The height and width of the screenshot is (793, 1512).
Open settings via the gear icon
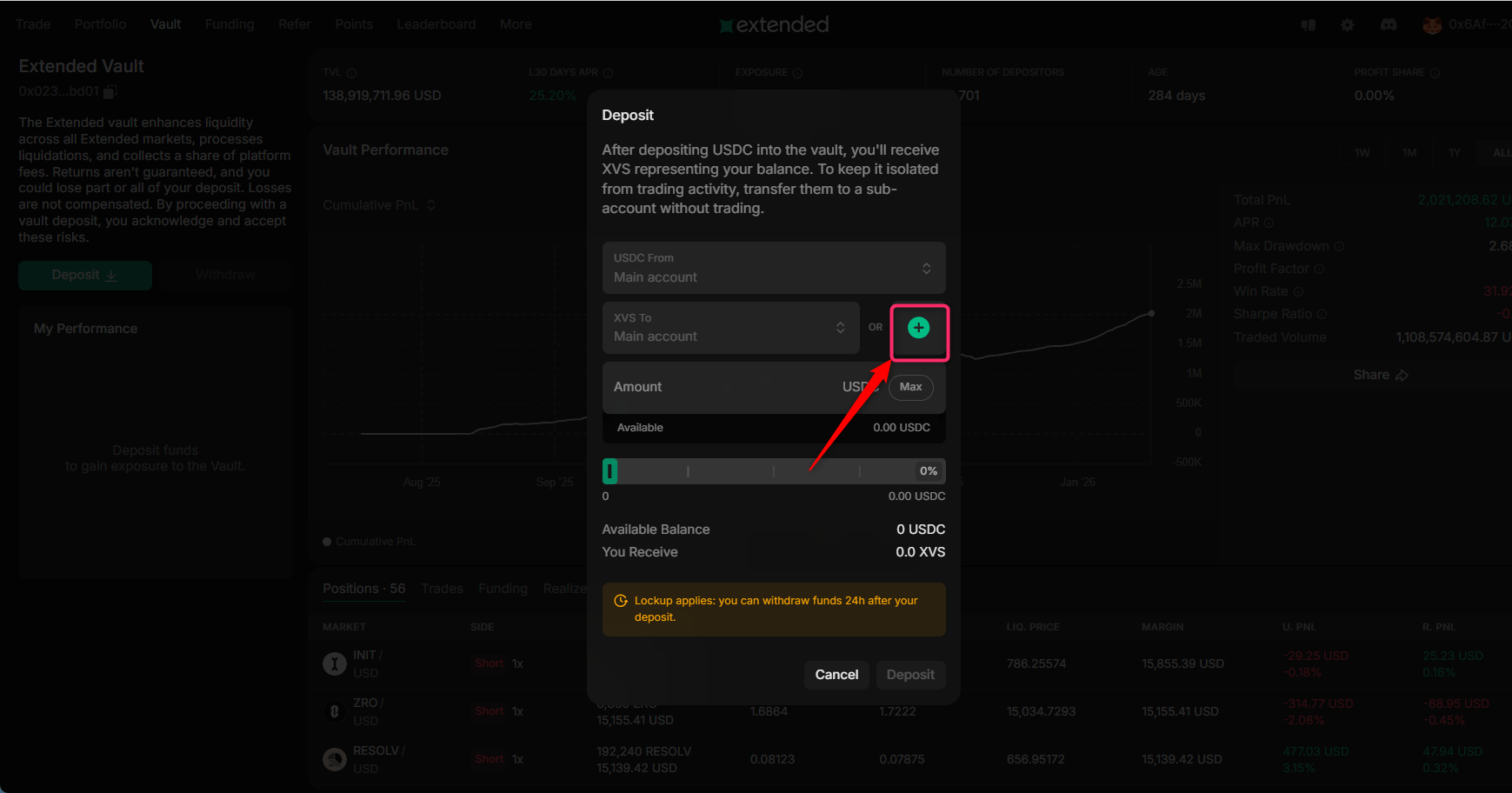1347,25
